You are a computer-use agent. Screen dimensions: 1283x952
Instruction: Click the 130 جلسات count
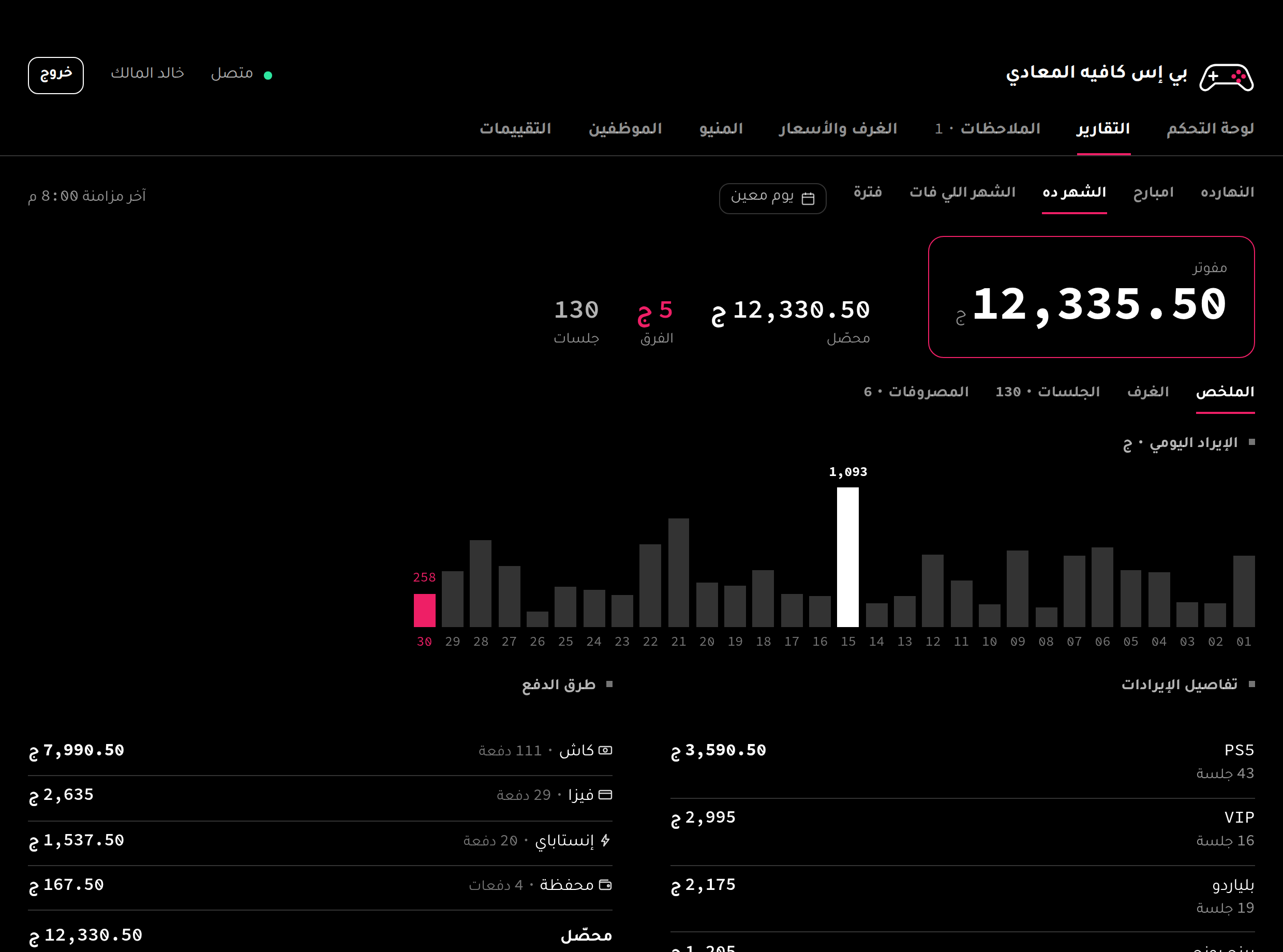tap(576, 310)
